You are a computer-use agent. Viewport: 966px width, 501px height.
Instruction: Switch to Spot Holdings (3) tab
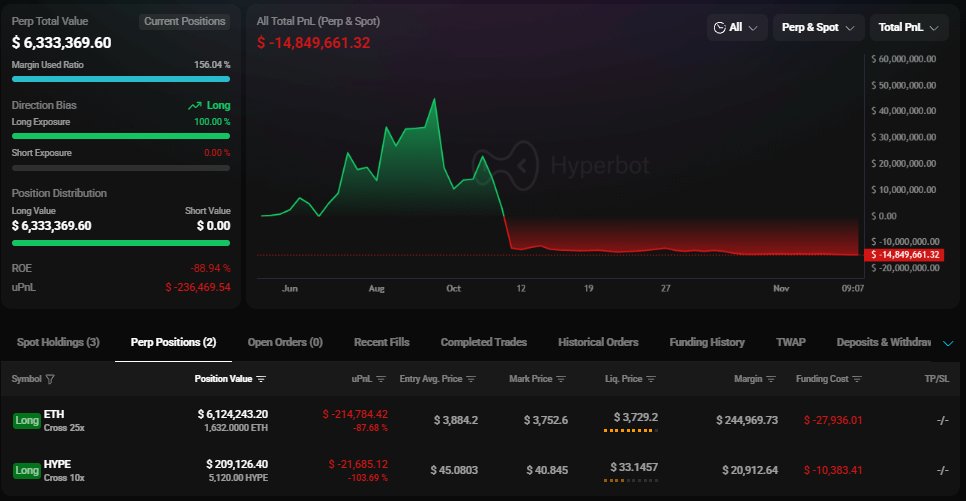58,342
